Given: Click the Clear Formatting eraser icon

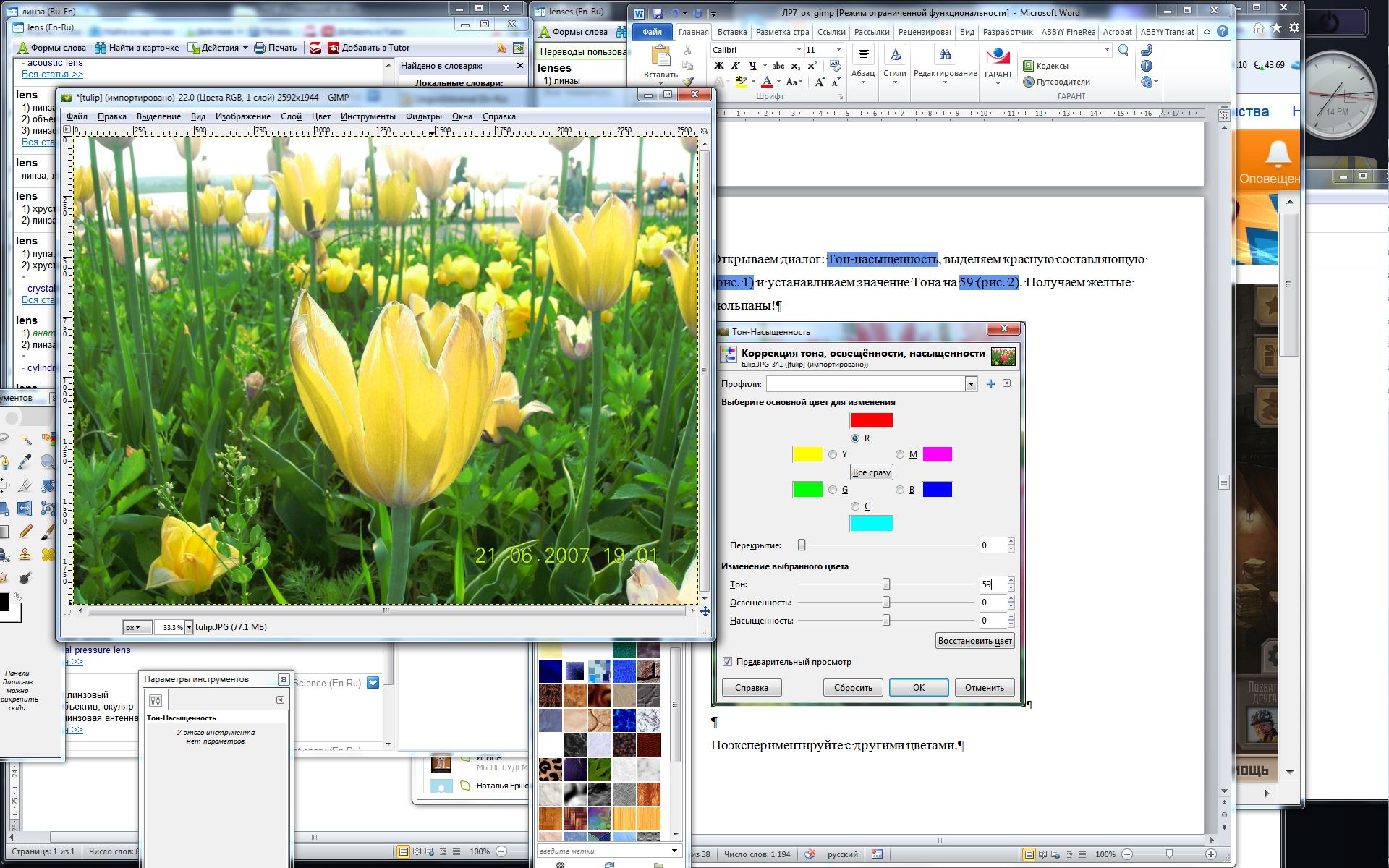Looking at the screenshot, I should (835, 65).
